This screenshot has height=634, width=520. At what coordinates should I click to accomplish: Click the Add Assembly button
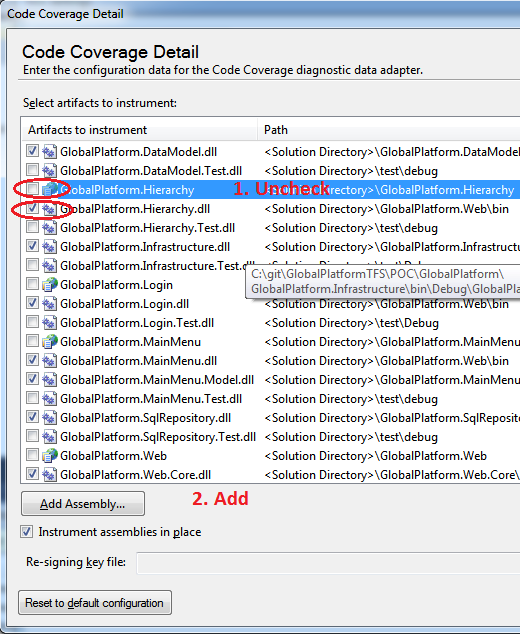[83, 504]
